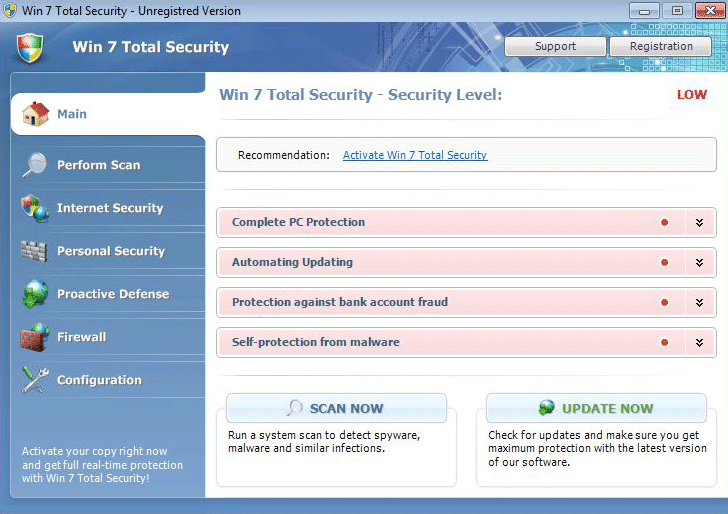The width and height of the screenshot is (728, 514).
Task: Click the house icon beside Main
Action: (x=35, y=114)
